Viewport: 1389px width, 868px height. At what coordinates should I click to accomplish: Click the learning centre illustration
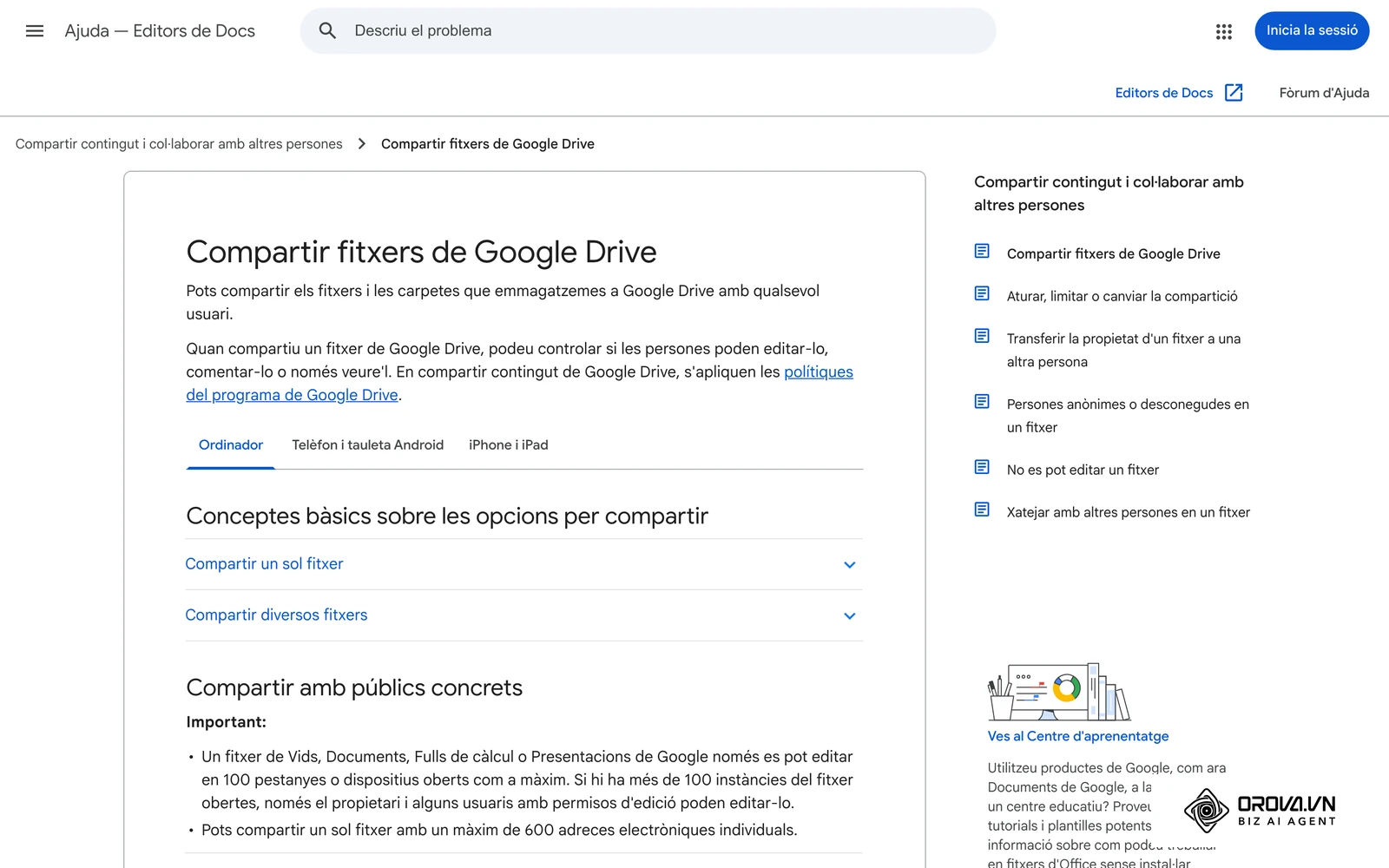[x=1059, y=693]
